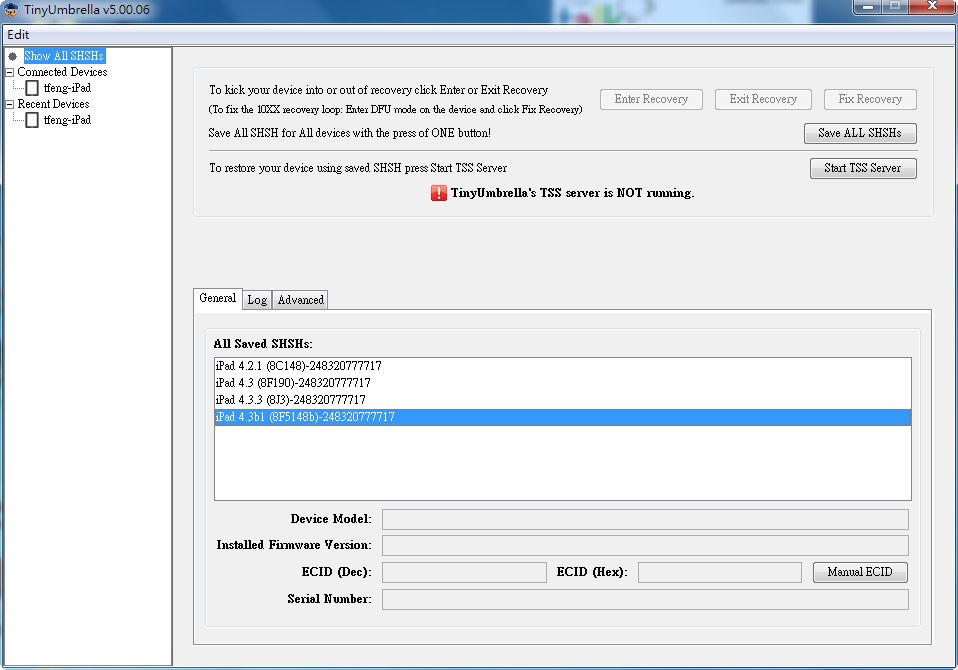Click the bullet icon beside Show All SHSHs
958x670 pixels.
pos(12,56)
